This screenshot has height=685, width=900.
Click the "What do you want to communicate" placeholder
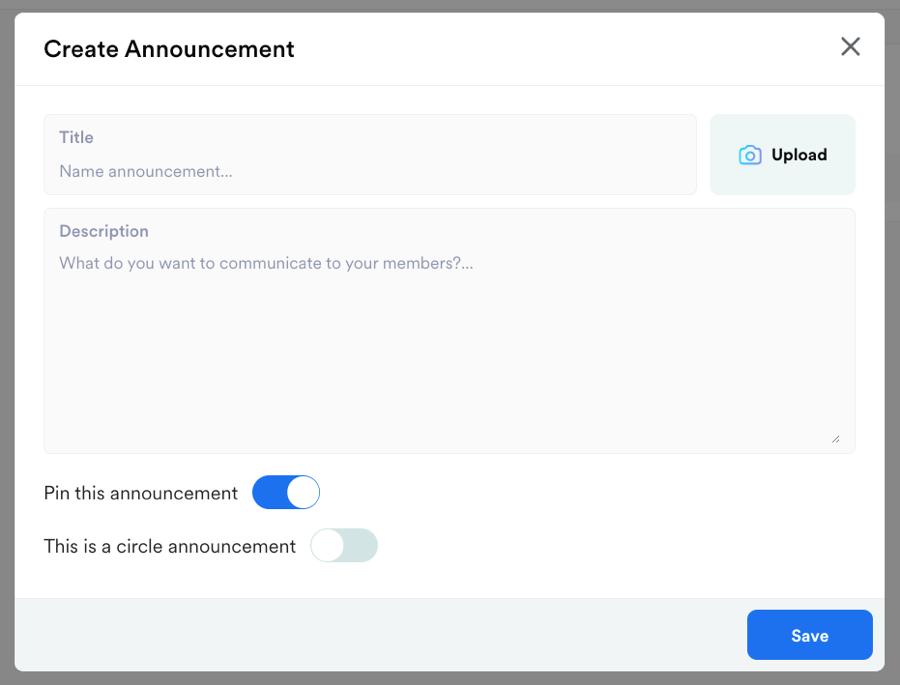(x=266, y=263)
